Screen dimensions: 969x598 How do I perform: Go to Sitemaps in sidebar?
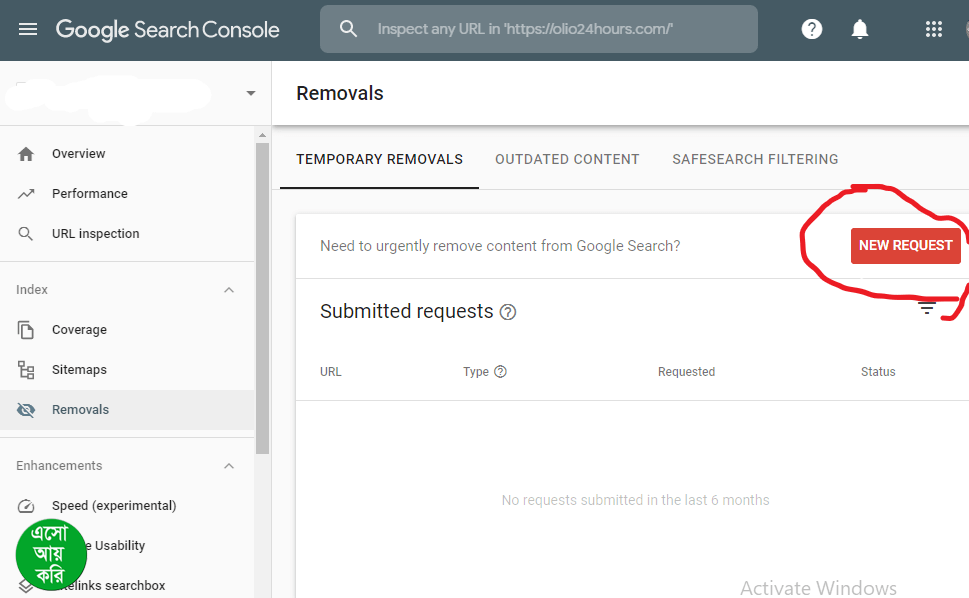click(79, 370)
